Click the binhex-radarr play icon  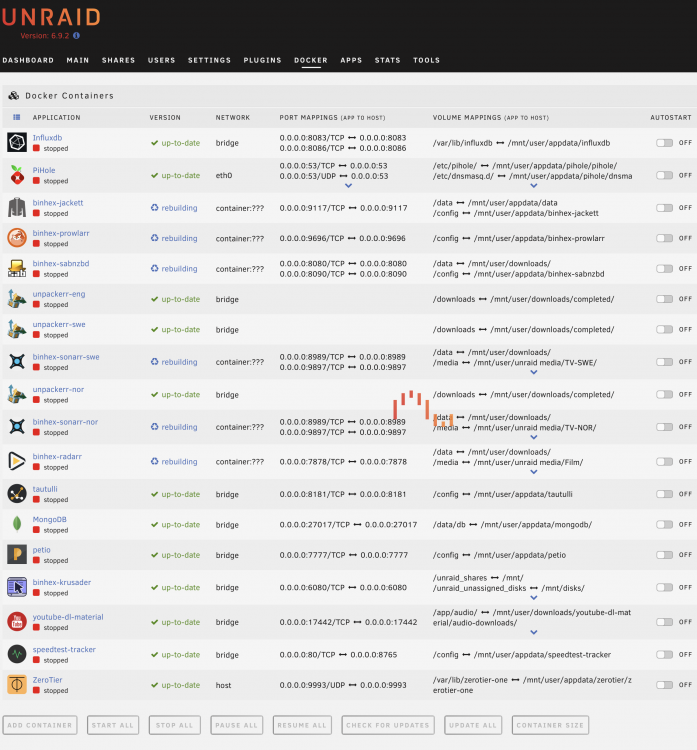click(17, 462)
